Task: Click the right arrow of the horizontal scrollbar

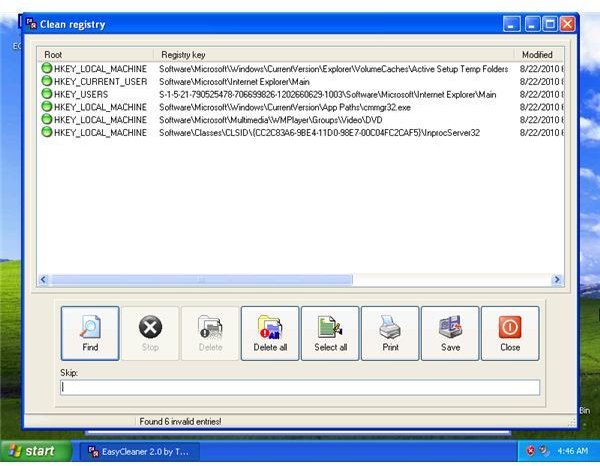Action: (x=557, y=280)
